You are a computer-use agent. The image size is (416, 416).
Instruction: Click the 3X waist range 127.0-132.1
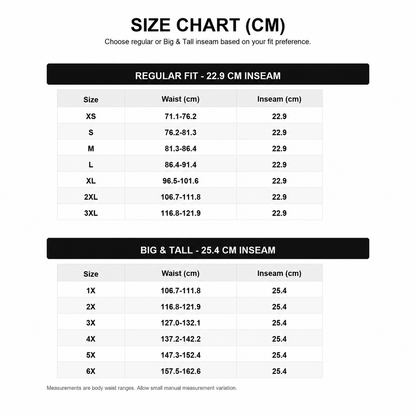(x=180, y=323)
